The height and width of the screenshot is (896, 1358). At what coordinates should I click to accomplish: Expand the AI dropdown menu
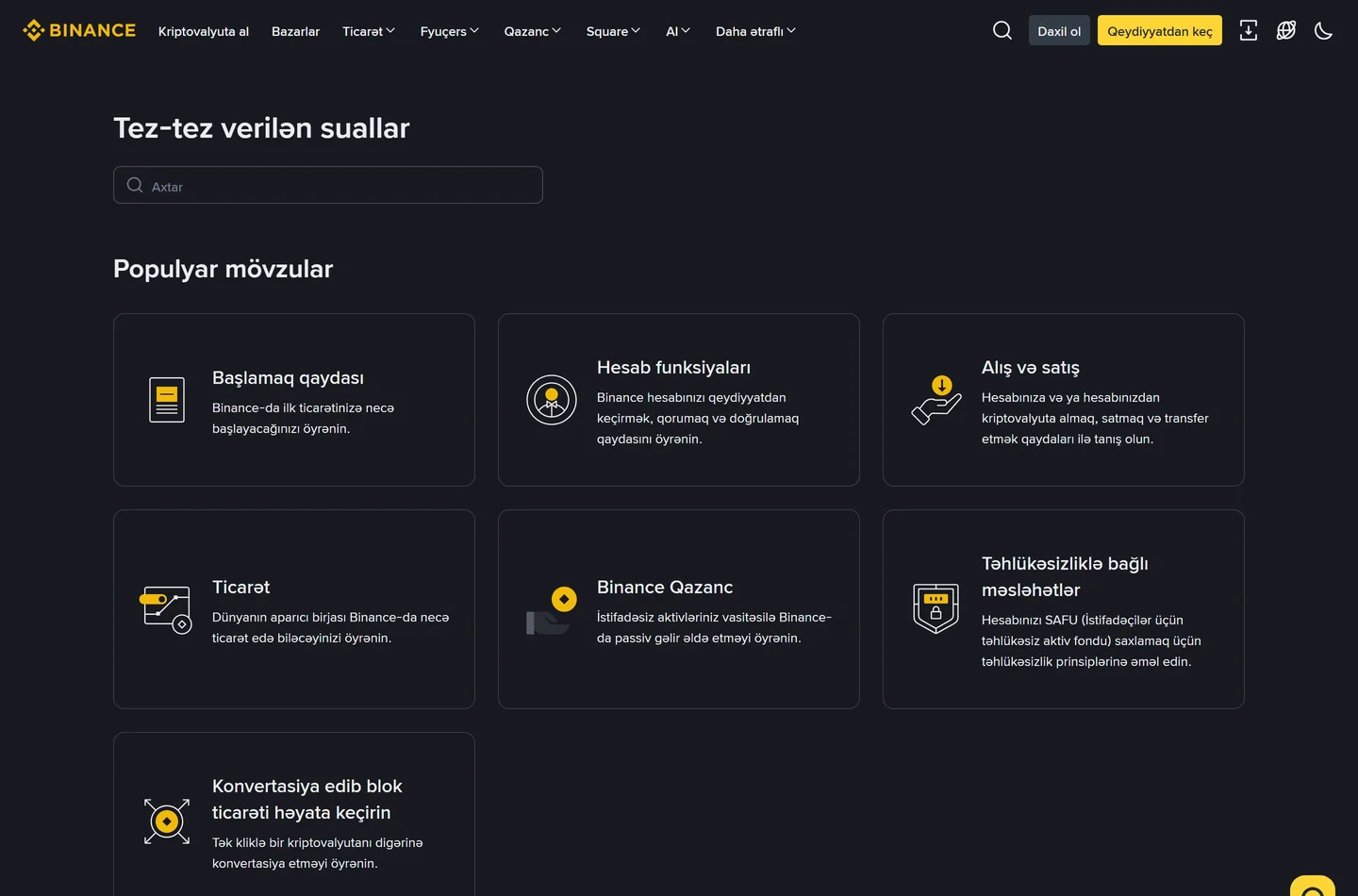678,31
